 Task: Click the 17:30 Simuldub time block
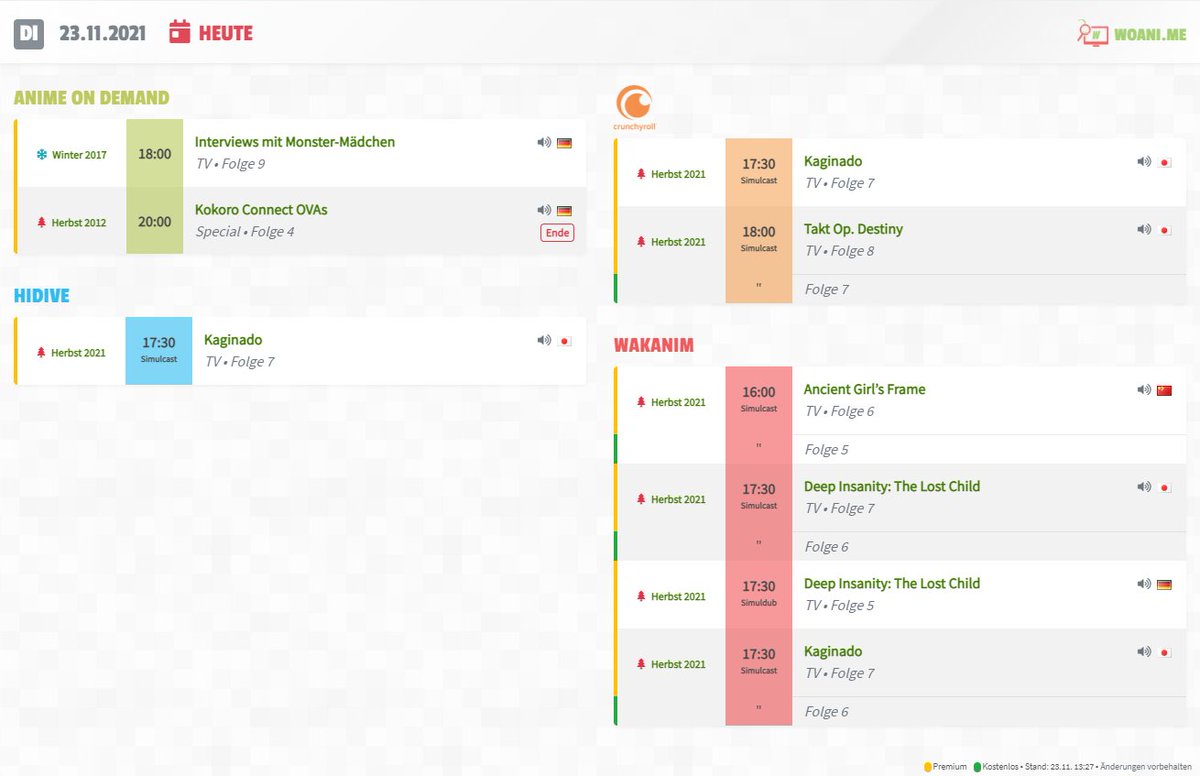pyautogui.click(x=759, y=594)
